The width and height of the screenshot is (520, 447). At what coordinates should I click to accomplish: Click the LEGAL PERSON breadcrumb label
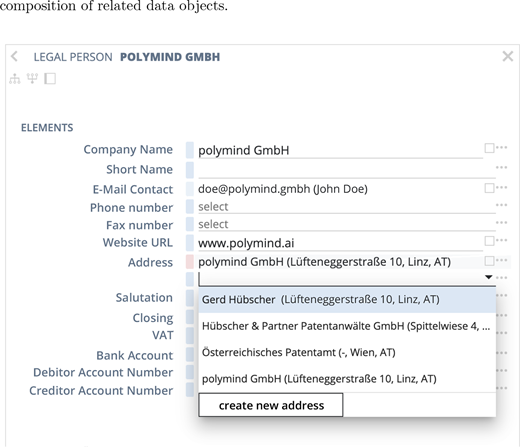point(73,57)
